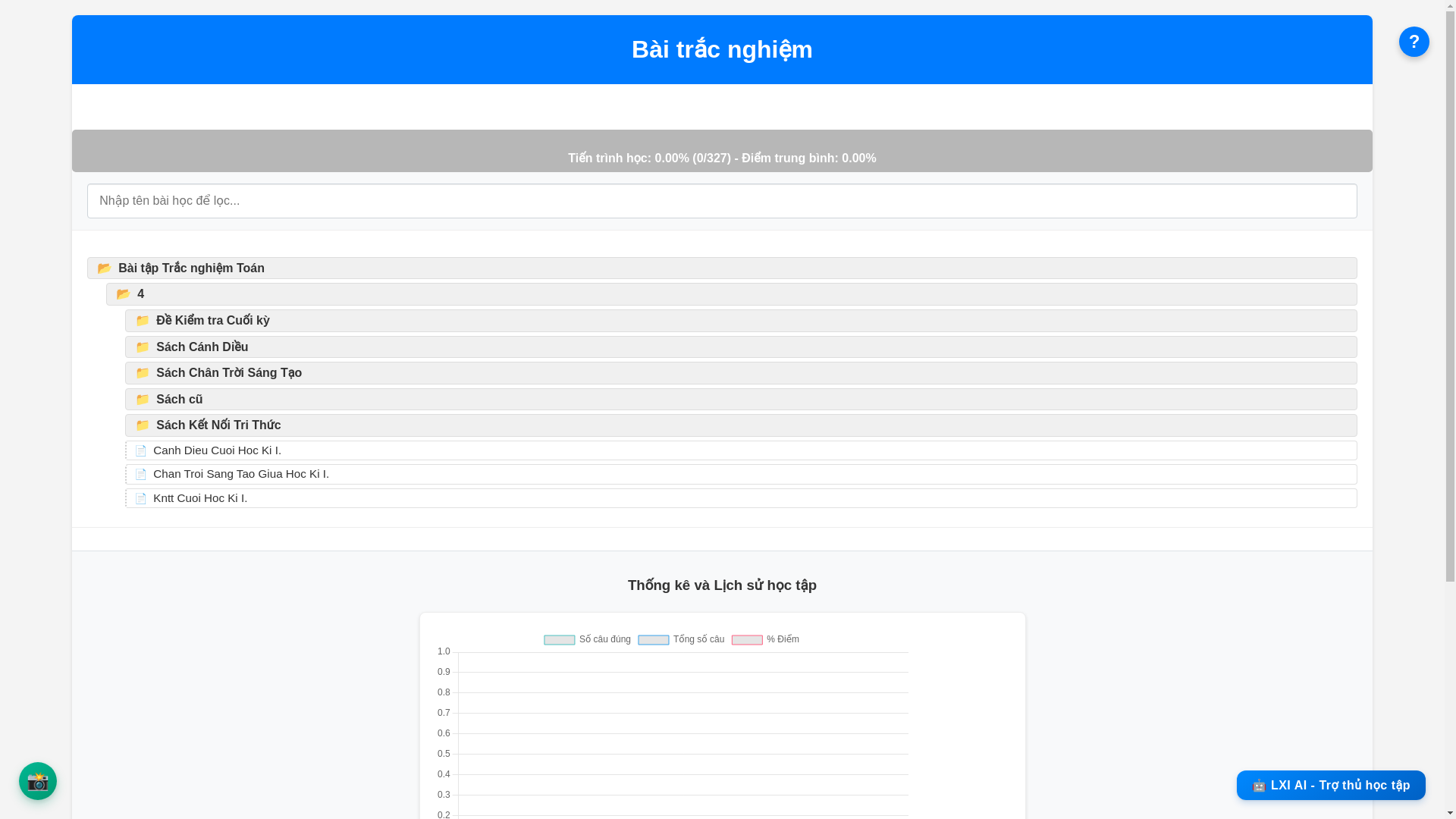Click the folder icon beside Sách Chân Trời Sáng Tạo

[143, 373]
